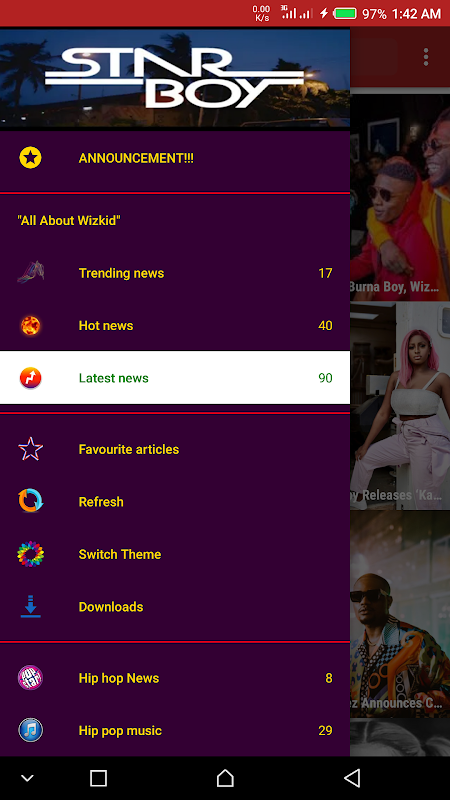Tap the Hip pop music note icon
Screen dimensions: 450x800
(31, 731)
